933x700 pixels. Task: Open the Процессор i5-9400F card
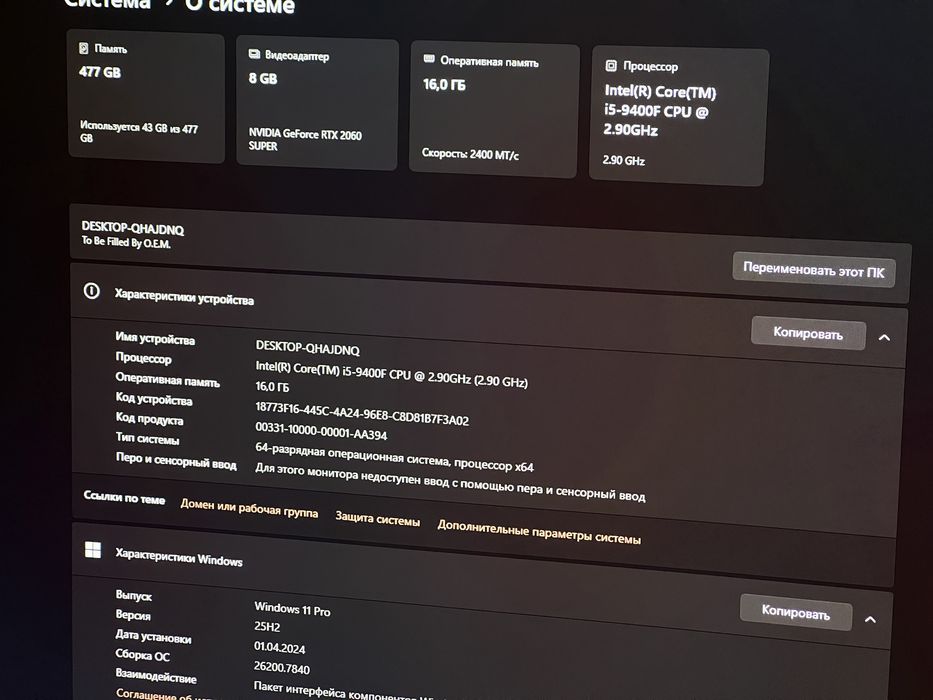[x=678, y=117]
